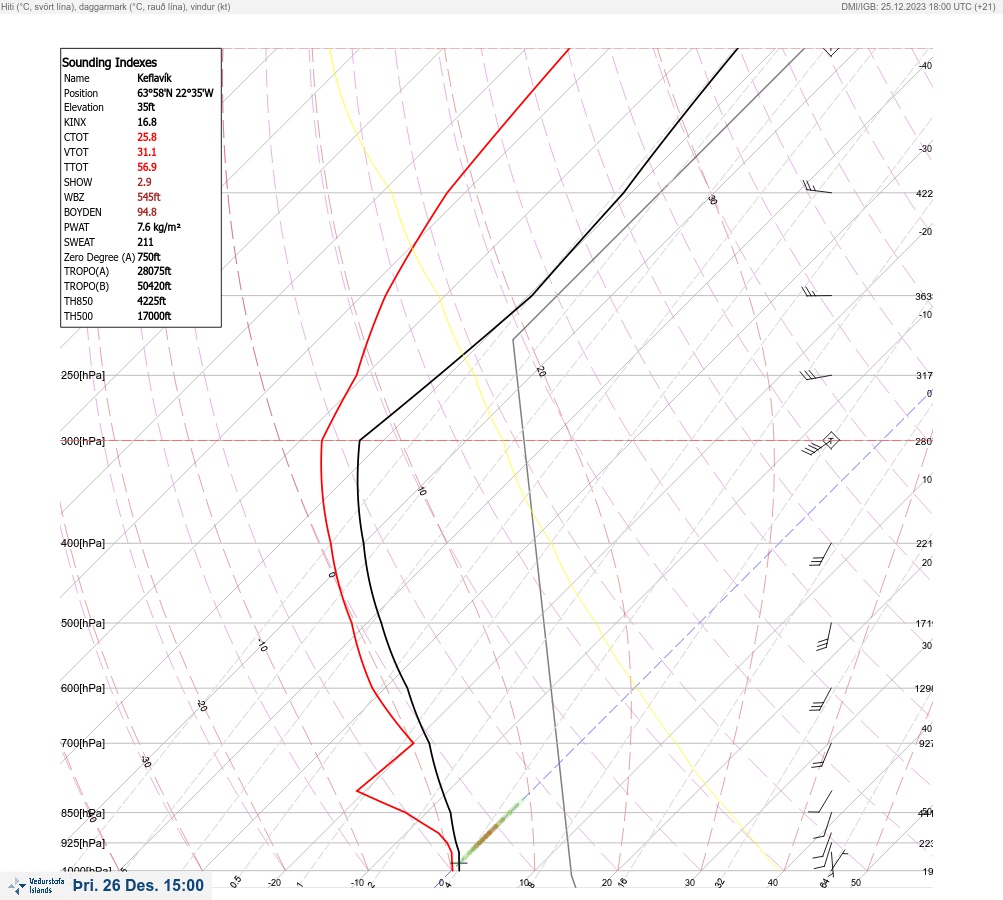Click the 300[hPa] pressure label
Screen dimensions: 1003x900
pyautogui.click(x=83, y=441)
